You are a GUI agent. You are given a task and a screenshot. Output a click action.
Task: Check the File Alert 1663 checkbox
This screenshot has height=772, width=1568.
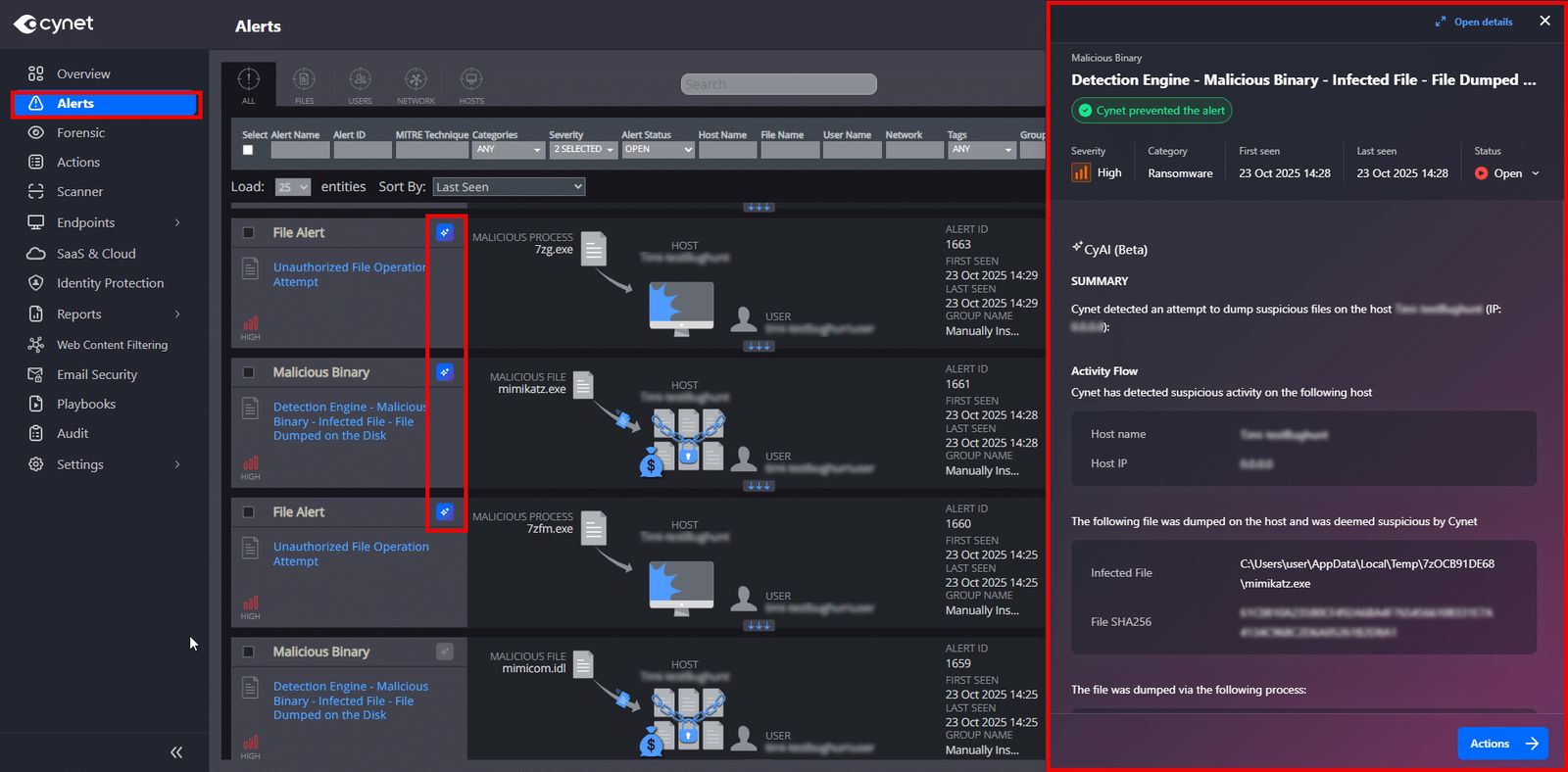pyautogui.click(x=249, y=233)
